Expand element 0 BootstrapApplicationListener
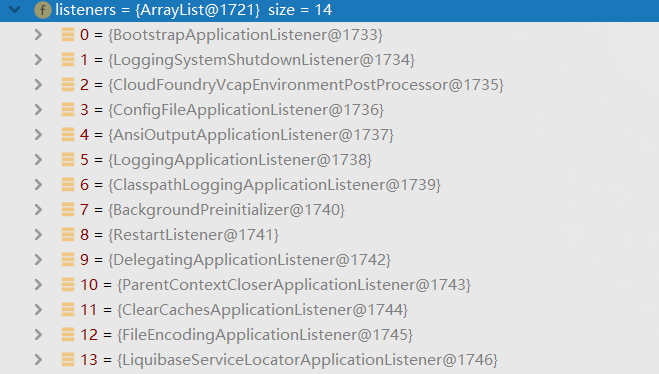Viewport: 659px width, 374px height. pyautogui.click(x=38, y=34)
